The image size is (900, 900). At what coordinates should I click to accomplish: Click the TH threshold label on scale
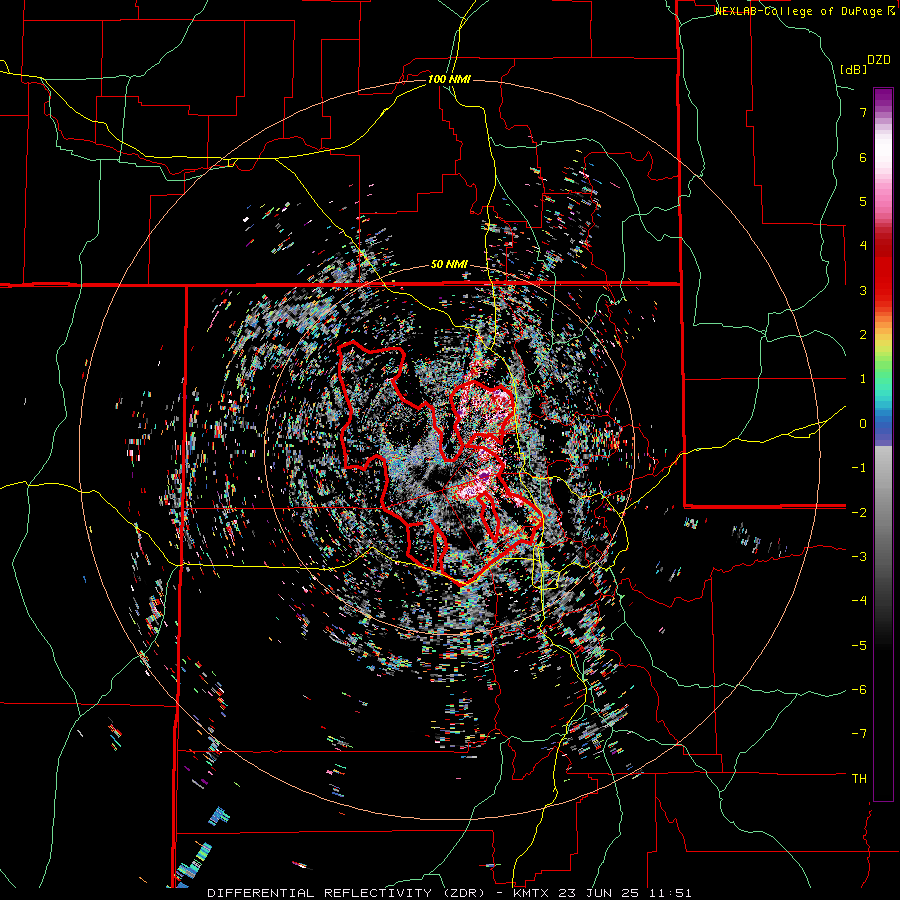tap(859, 779)
